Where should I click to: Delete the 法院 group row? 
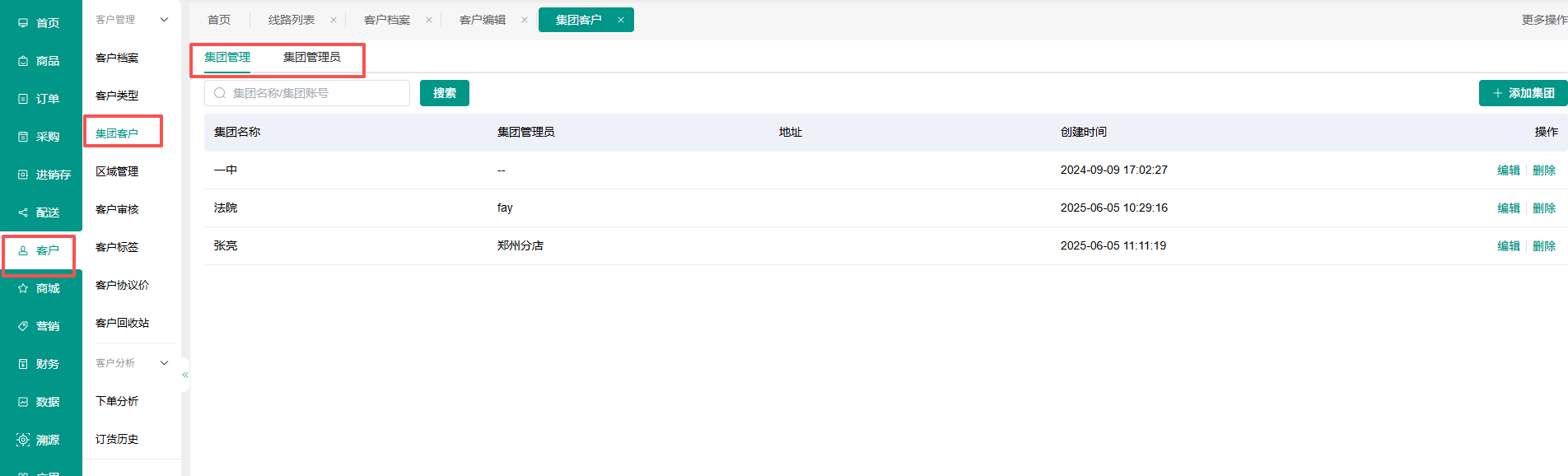1544,208
